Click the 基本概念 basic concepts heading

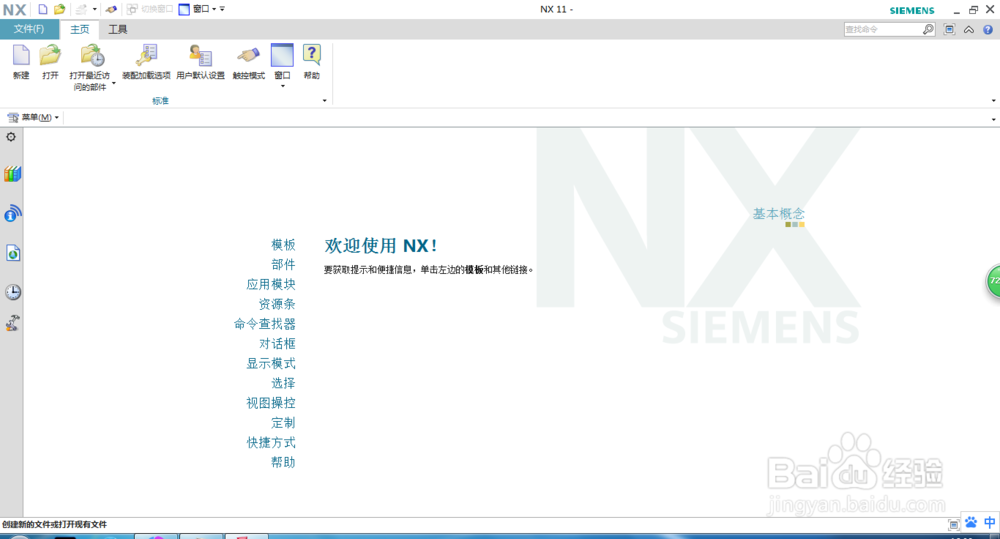point(779,214)
